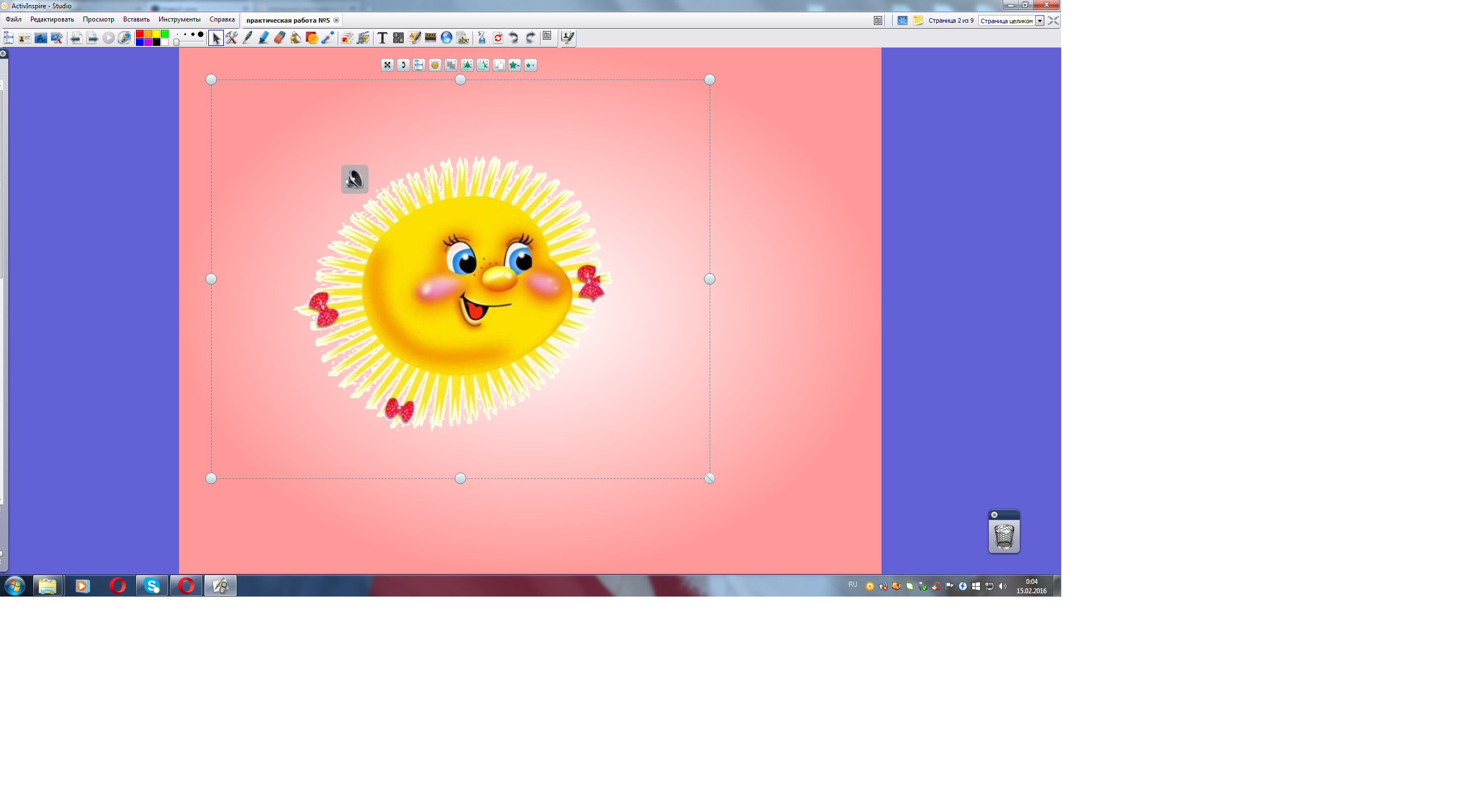Select the Text tool
The width and height of the screenshot is (1468, 812).
pos(382,38)
